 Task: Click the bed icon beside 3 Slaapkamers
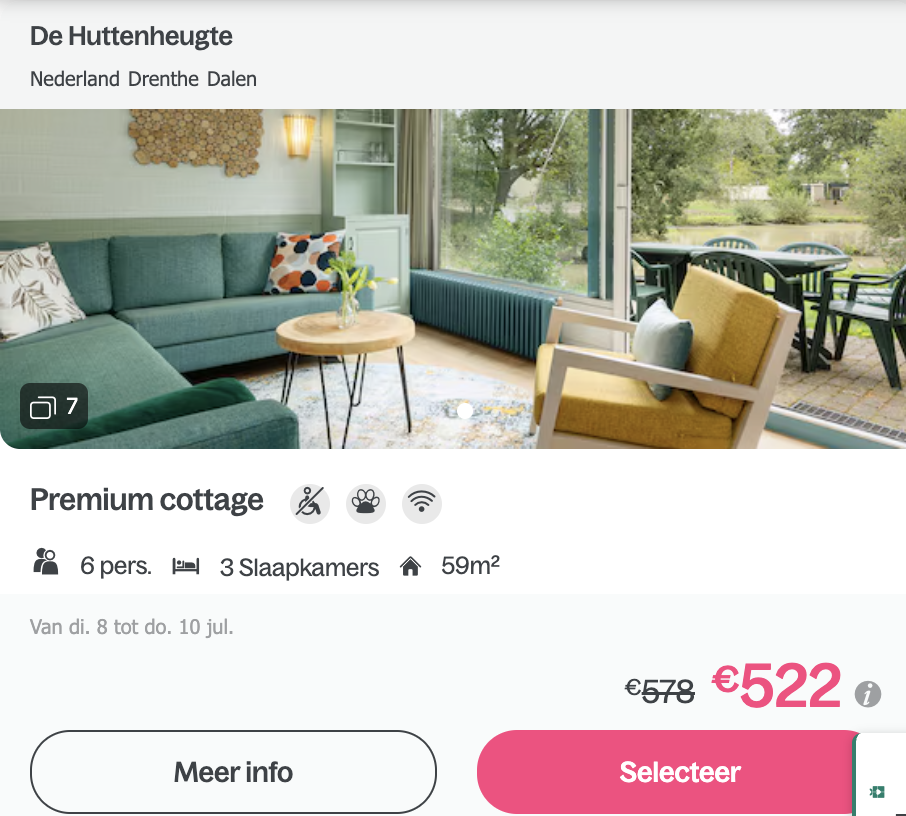click(x=185, y=566)
